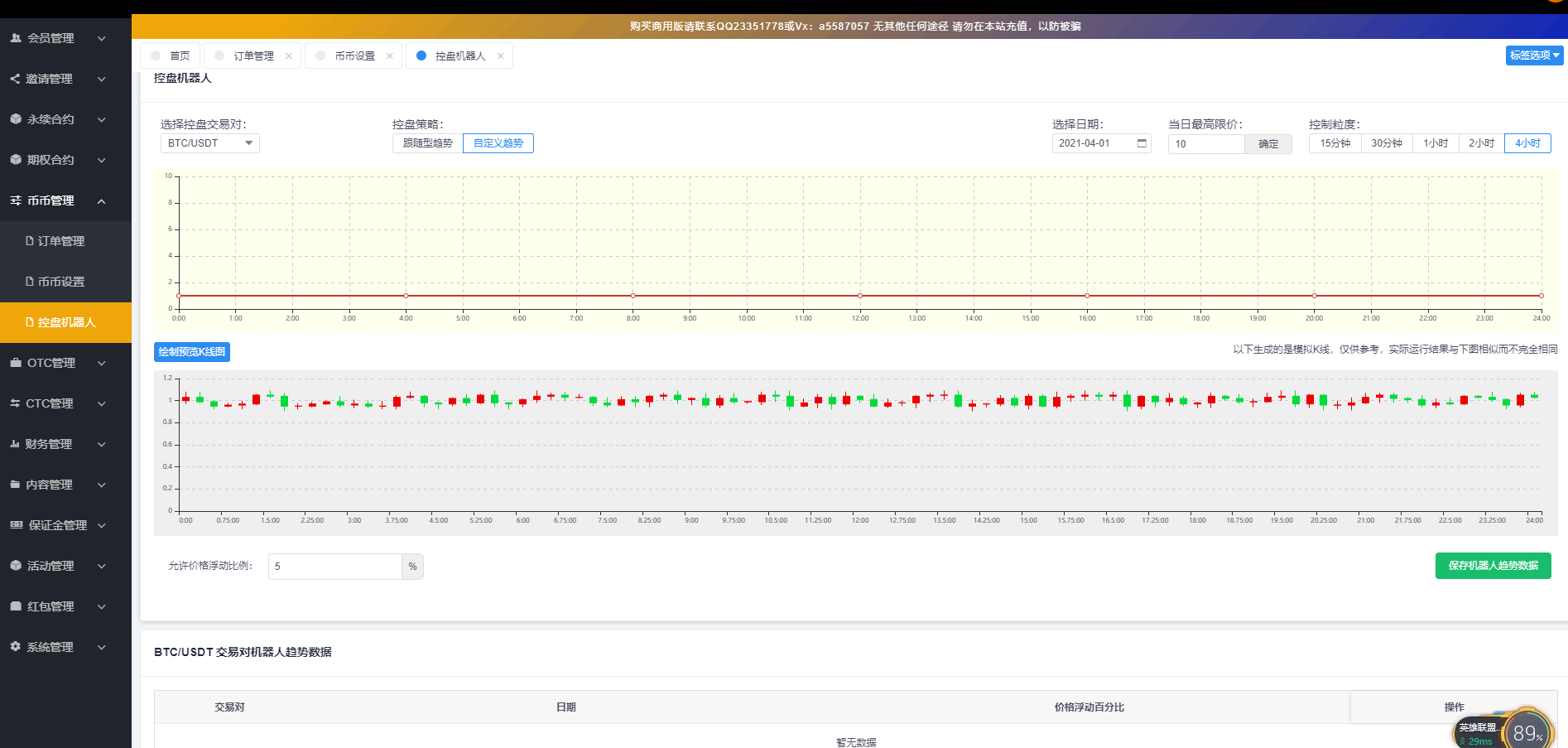The image size is (1568, 748).
Task: Click the 允许价格浮动比例 input field
Action: coord(334,567)
